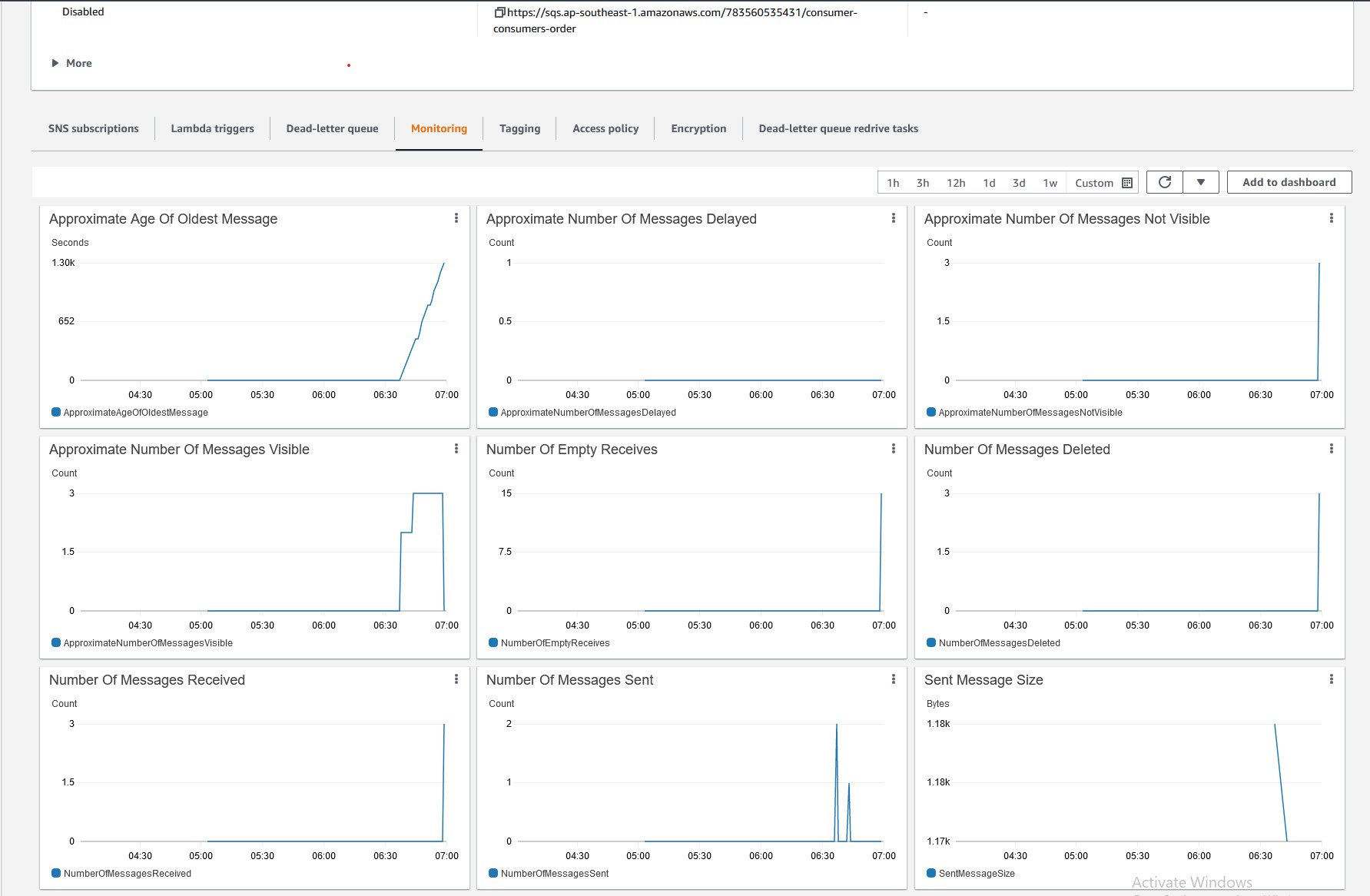Screen dimensions: 1370x896
Task: Open options menu for Number Of Messages Deleted
Action: 1332,449
